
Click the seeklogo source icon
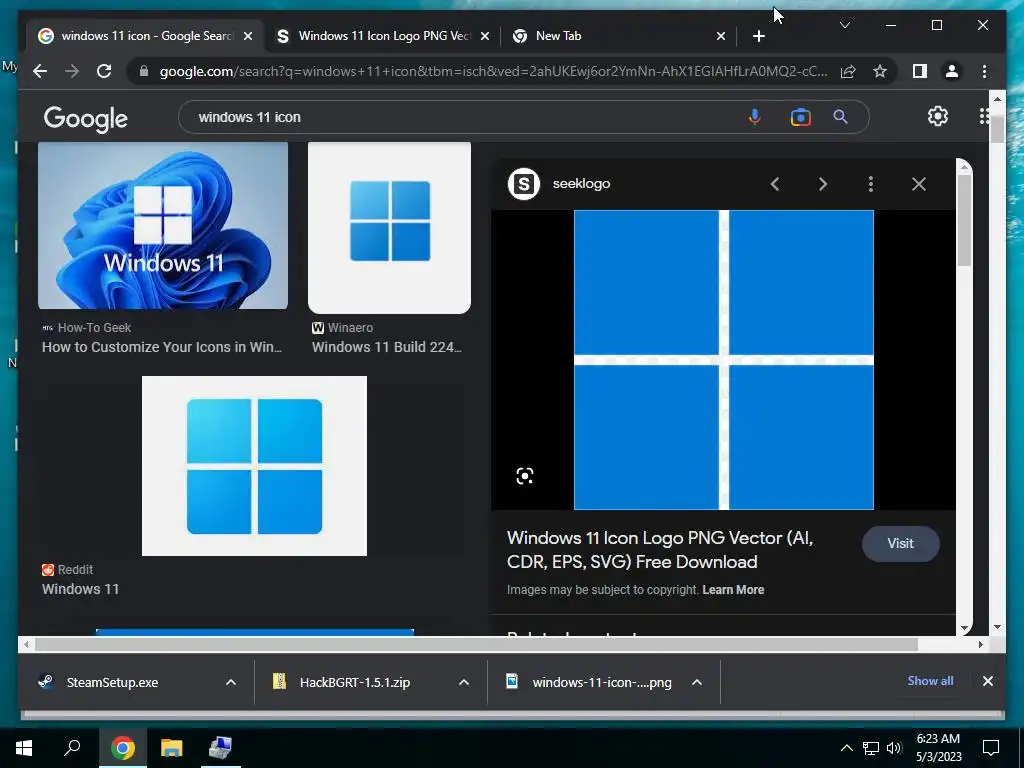coord(524,184)
